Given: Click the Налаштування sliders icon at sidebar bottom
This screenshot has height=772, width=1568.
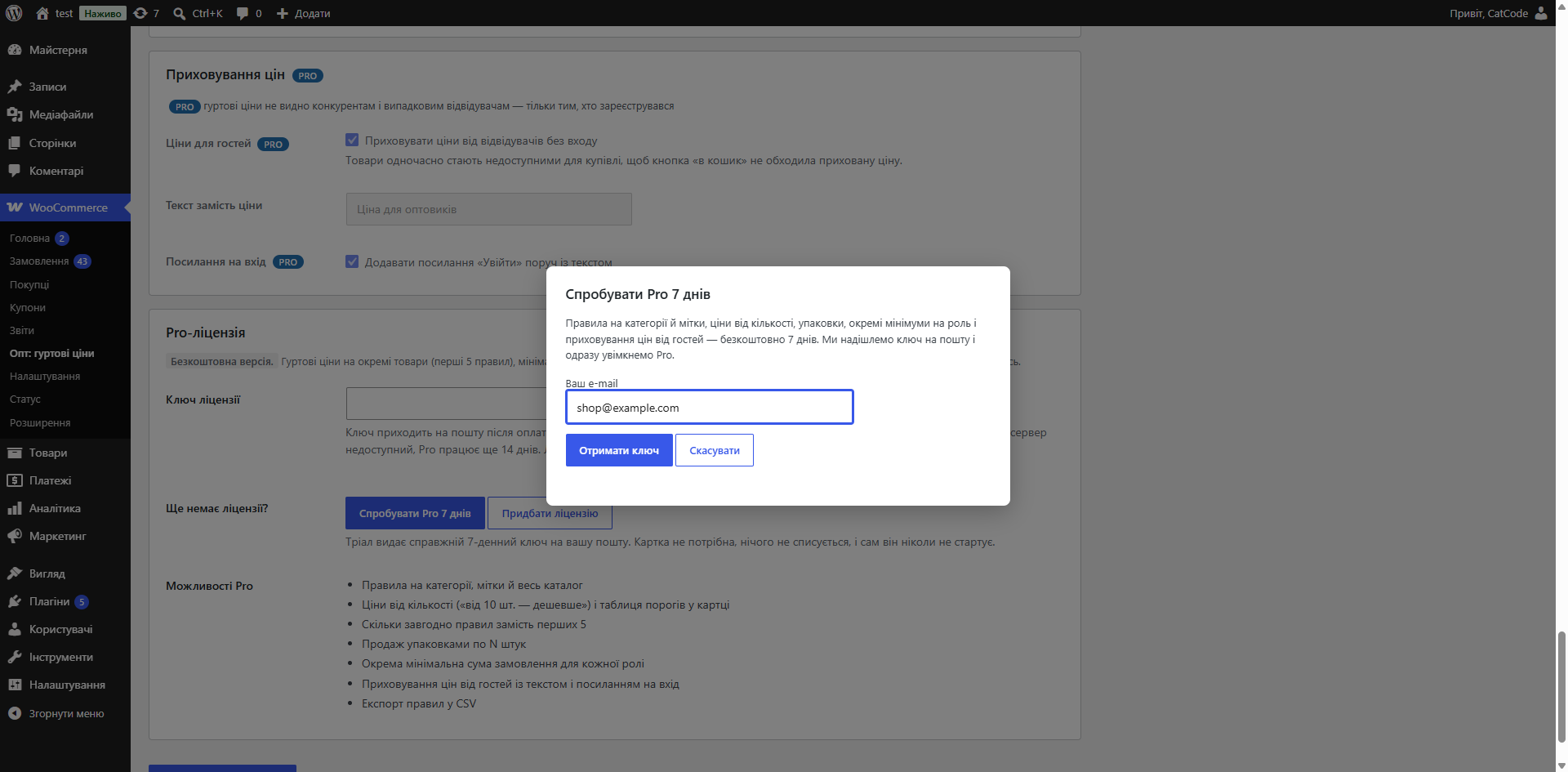Looking at the screenshot, I should coord(15,685).
